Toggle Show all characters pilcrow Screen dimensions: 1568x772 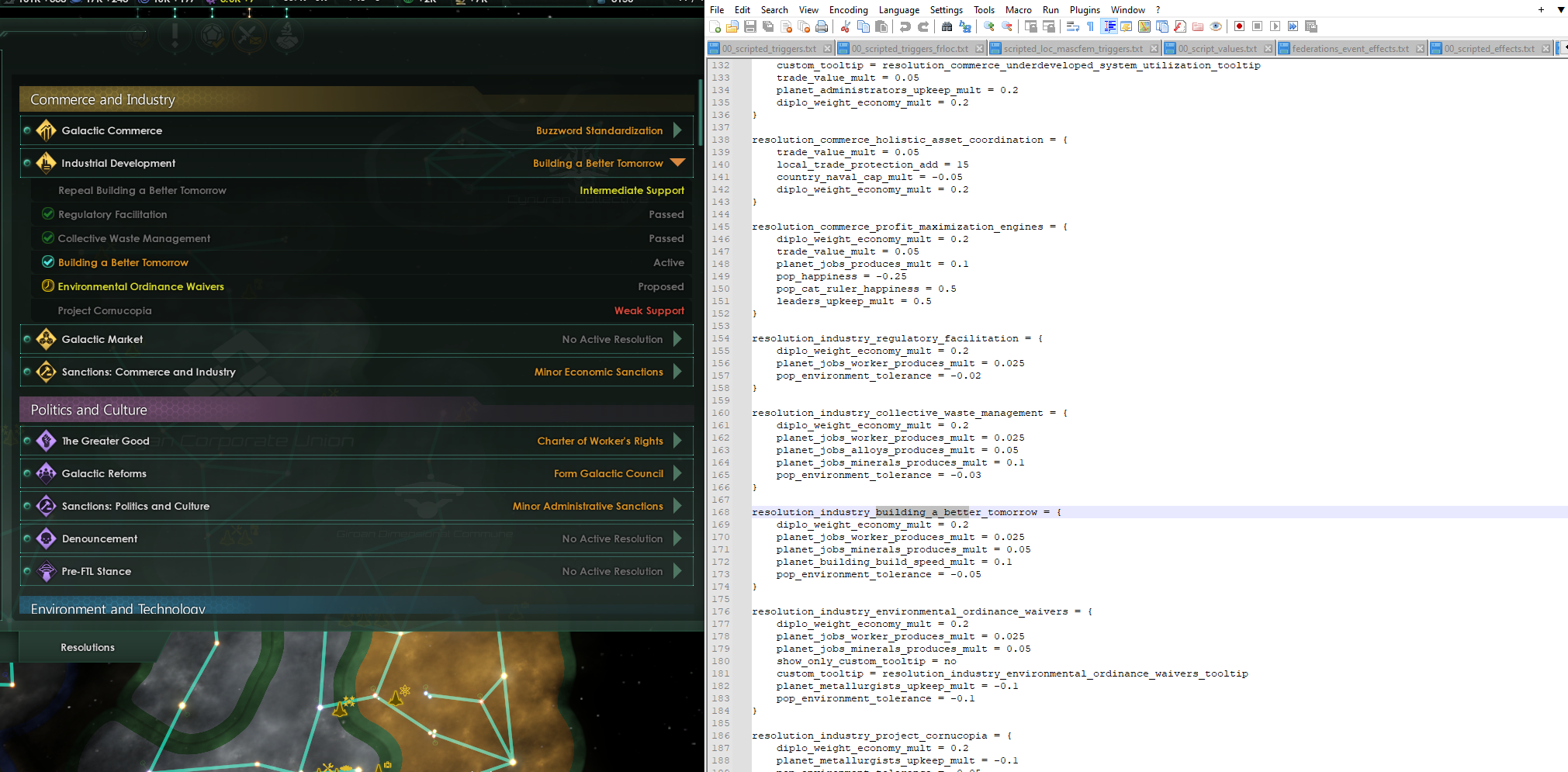click(x=1089, y=26)
